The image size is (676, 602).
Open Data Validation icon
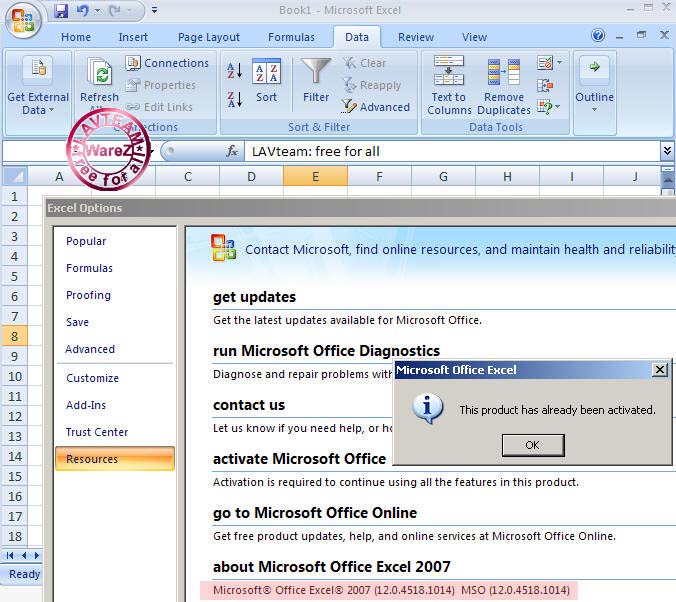(x=545, y=63)
